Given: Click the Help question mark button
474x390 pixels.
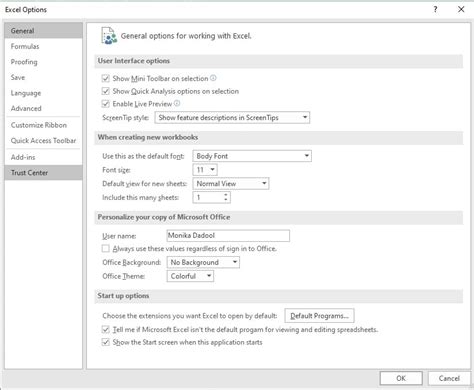Looking at the screenshot, I should click(435, 9).
